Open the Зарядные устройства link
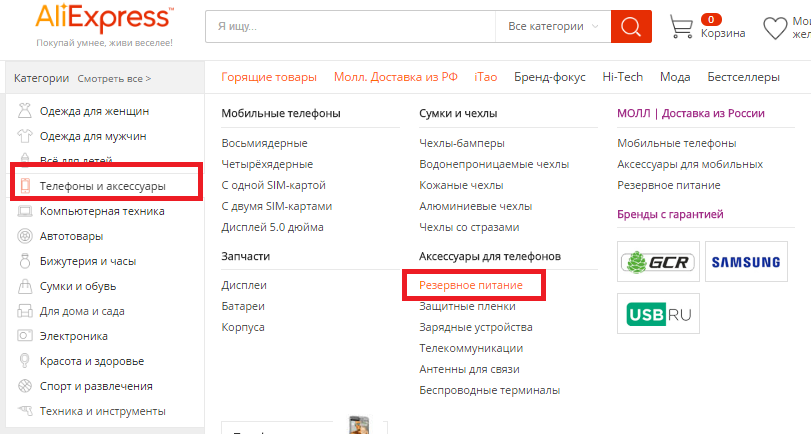 point(476,327)
